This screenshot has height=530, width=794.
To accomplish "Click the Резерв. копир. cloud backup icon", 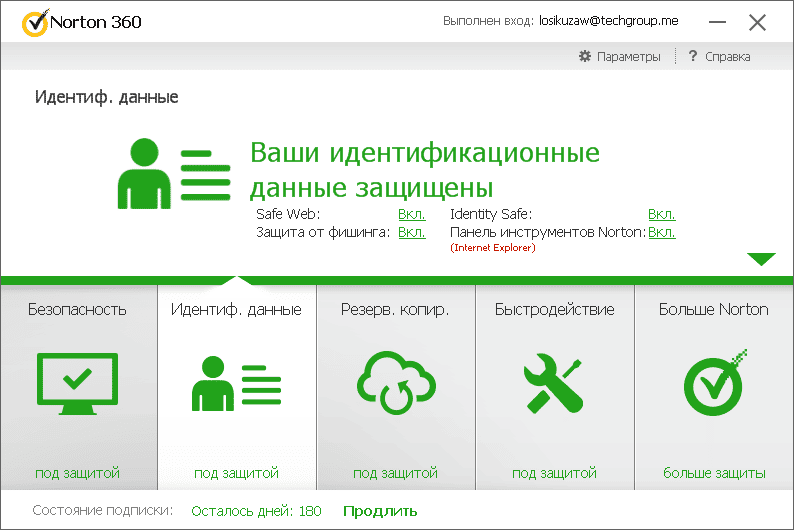I will coord(396,382).
